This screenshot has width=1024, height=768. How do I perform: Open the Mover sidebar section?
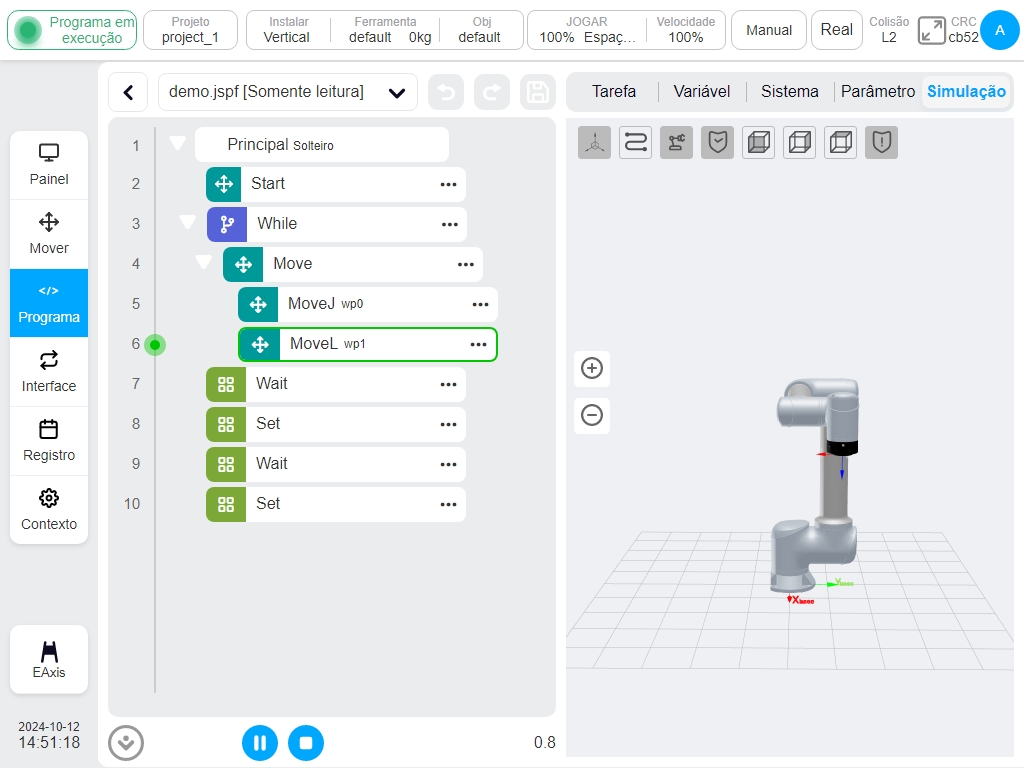[x=49, y=234]
